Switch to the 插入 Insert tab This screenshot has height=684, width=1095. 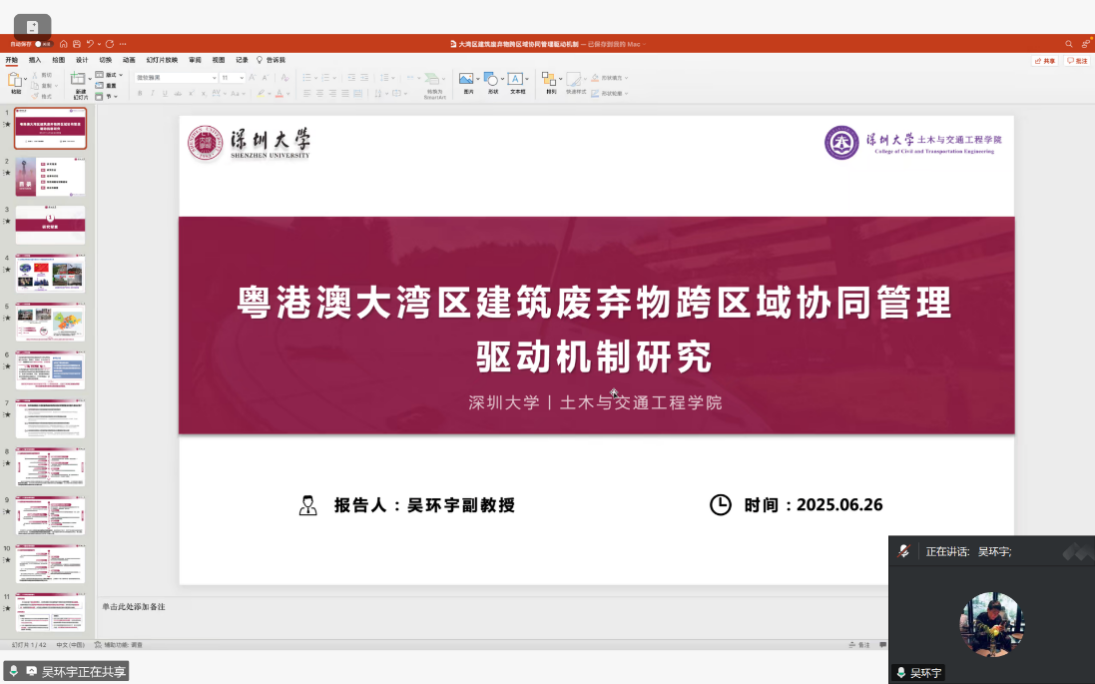(35, 60)
